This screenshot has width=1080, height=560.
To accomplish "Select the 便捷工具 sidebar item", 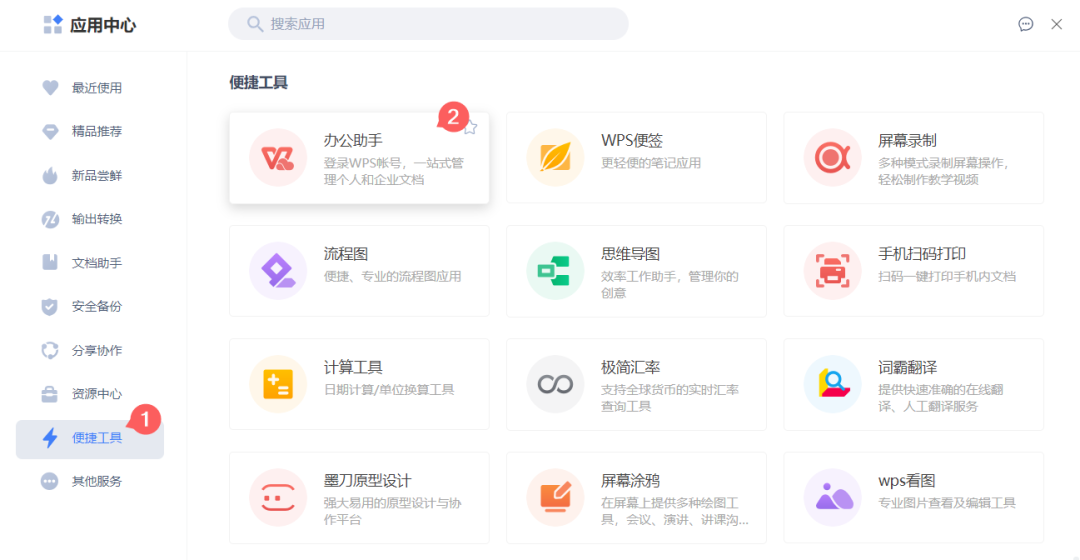I will tap(90, 439).
